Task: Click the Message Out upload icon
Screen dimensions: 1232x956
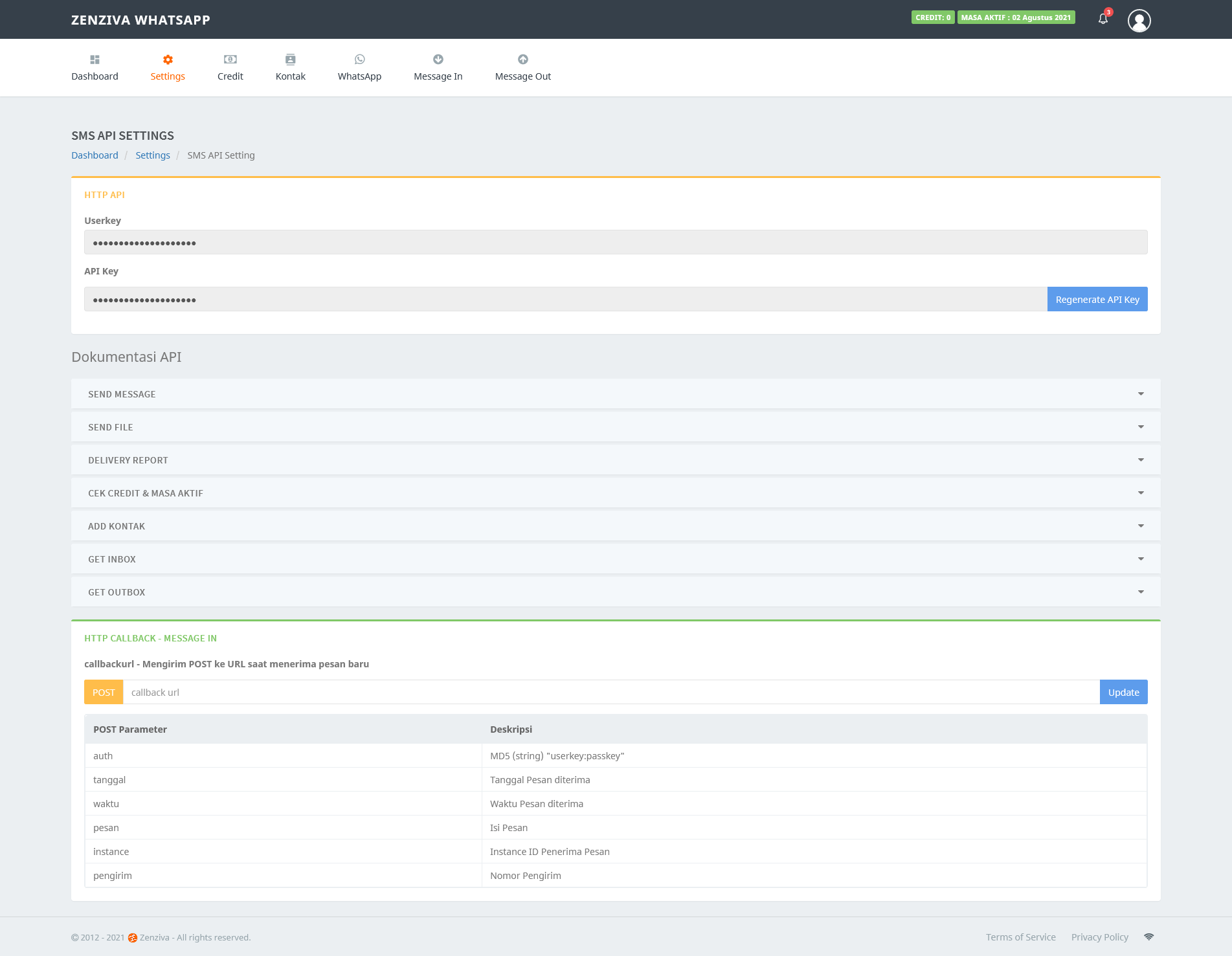Action: 523,60
